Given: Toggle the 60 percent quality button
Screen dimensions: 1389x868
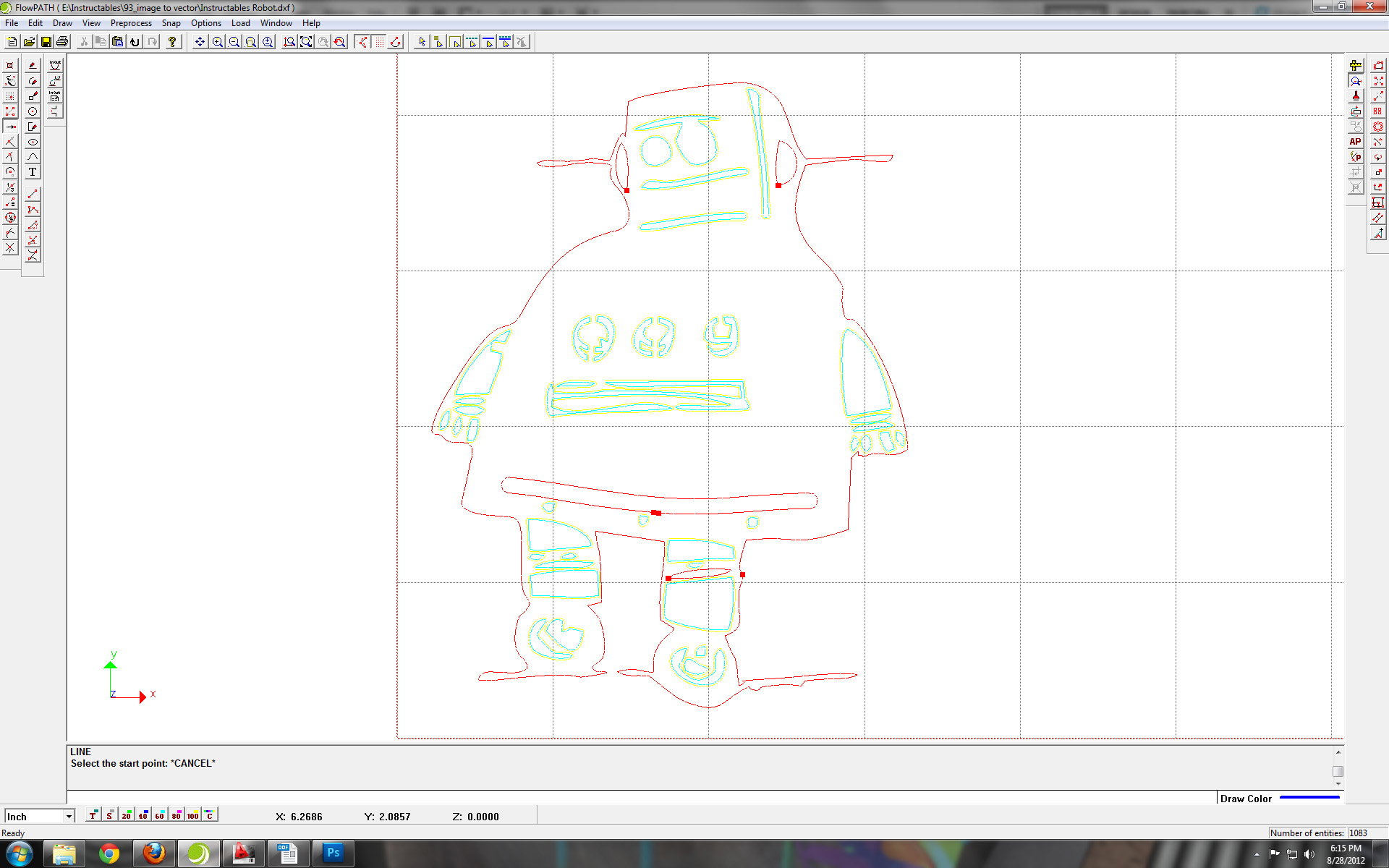Looking at the screenshot, I should [x=159, y=815].
